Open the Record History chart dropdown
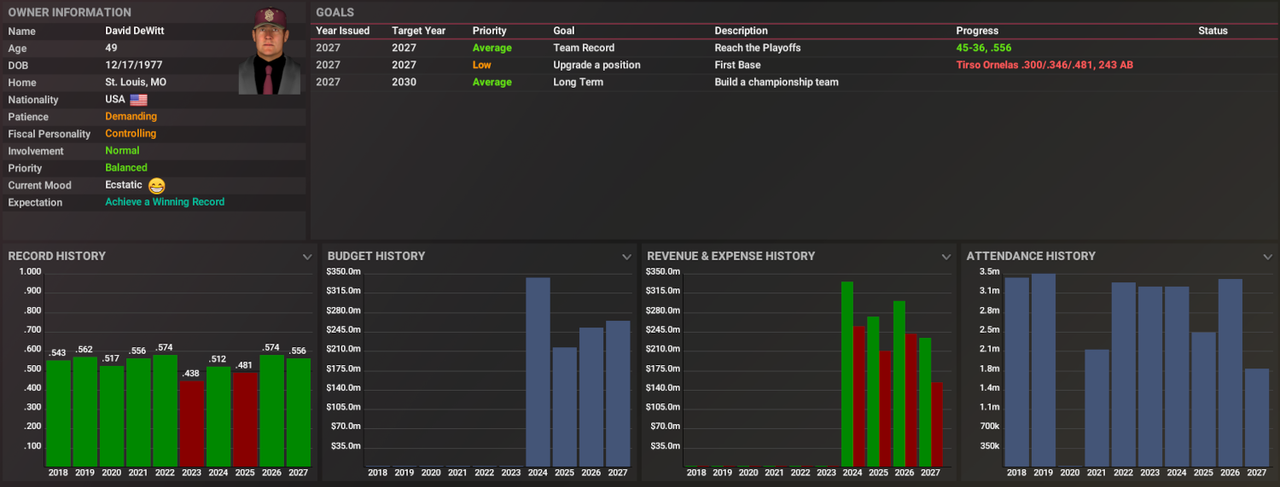Viewport: 1280px width, 487px height. [307, 257]
